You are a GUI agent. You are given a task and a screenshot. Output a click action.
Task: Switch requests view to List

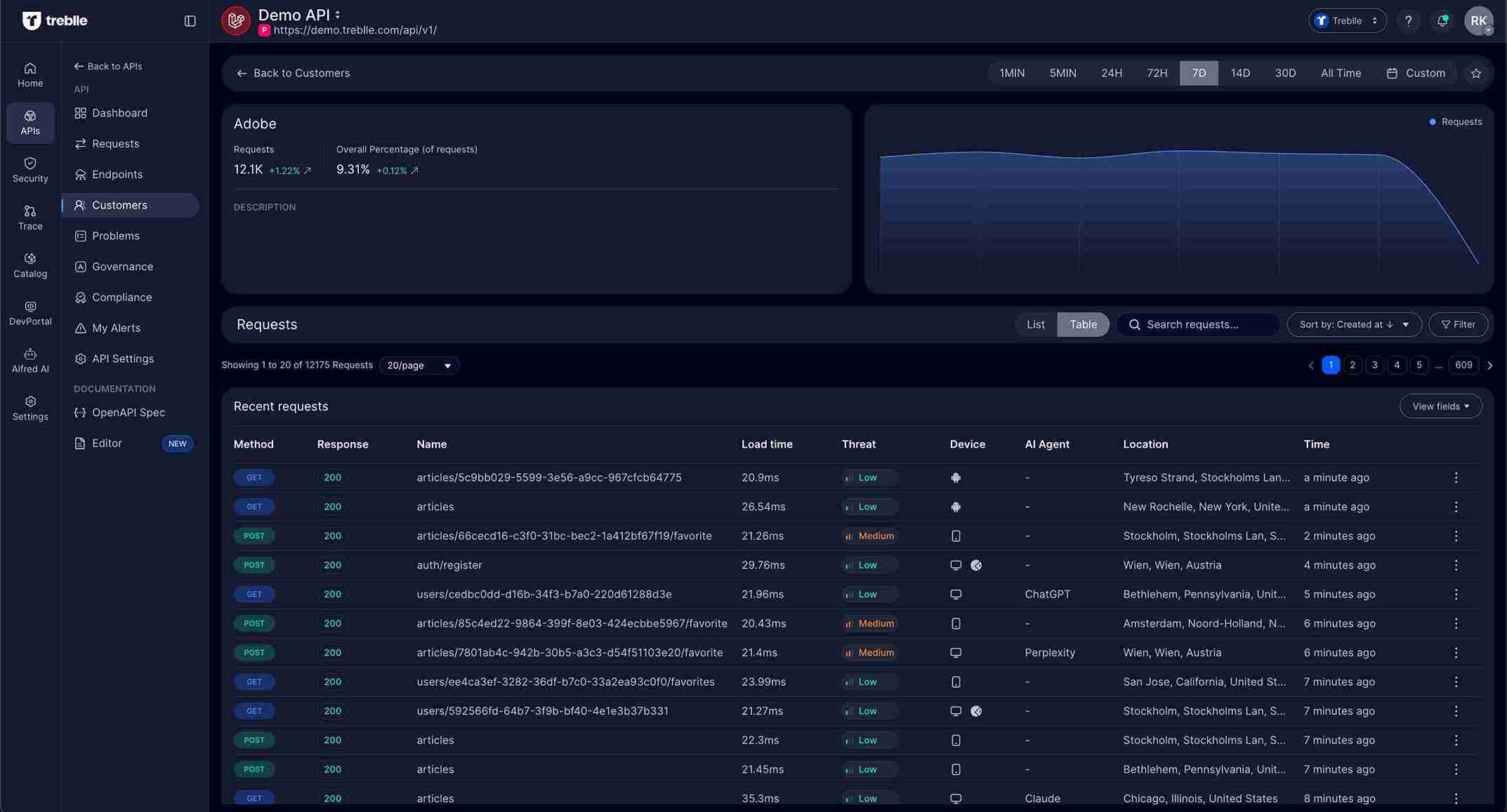(1035, 324)
